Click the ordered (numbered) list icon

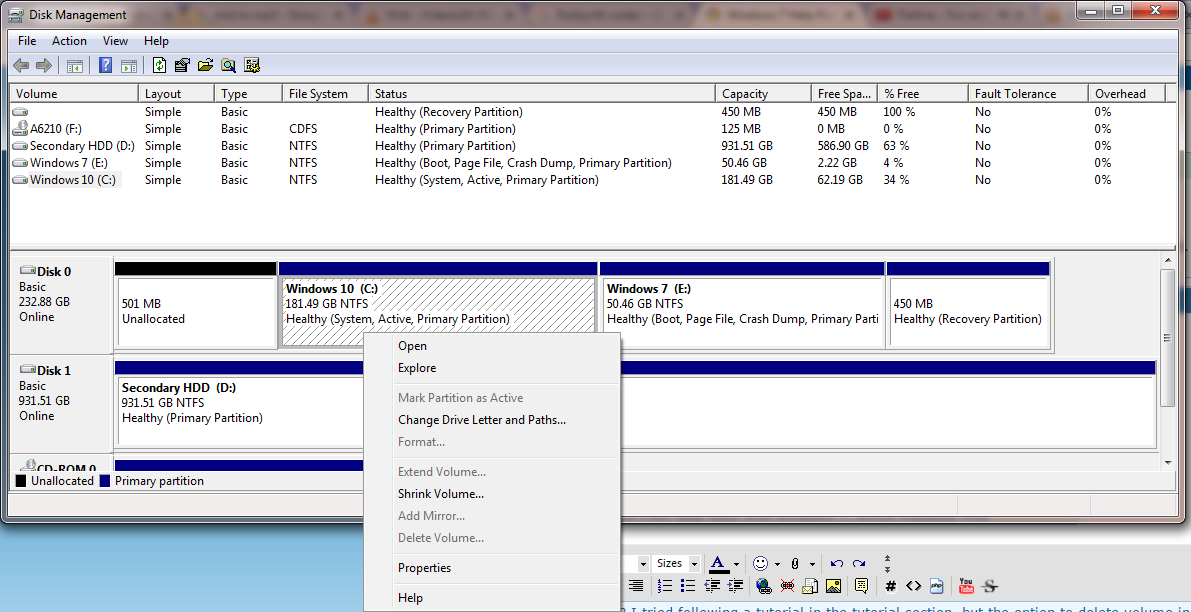(665, 585)
